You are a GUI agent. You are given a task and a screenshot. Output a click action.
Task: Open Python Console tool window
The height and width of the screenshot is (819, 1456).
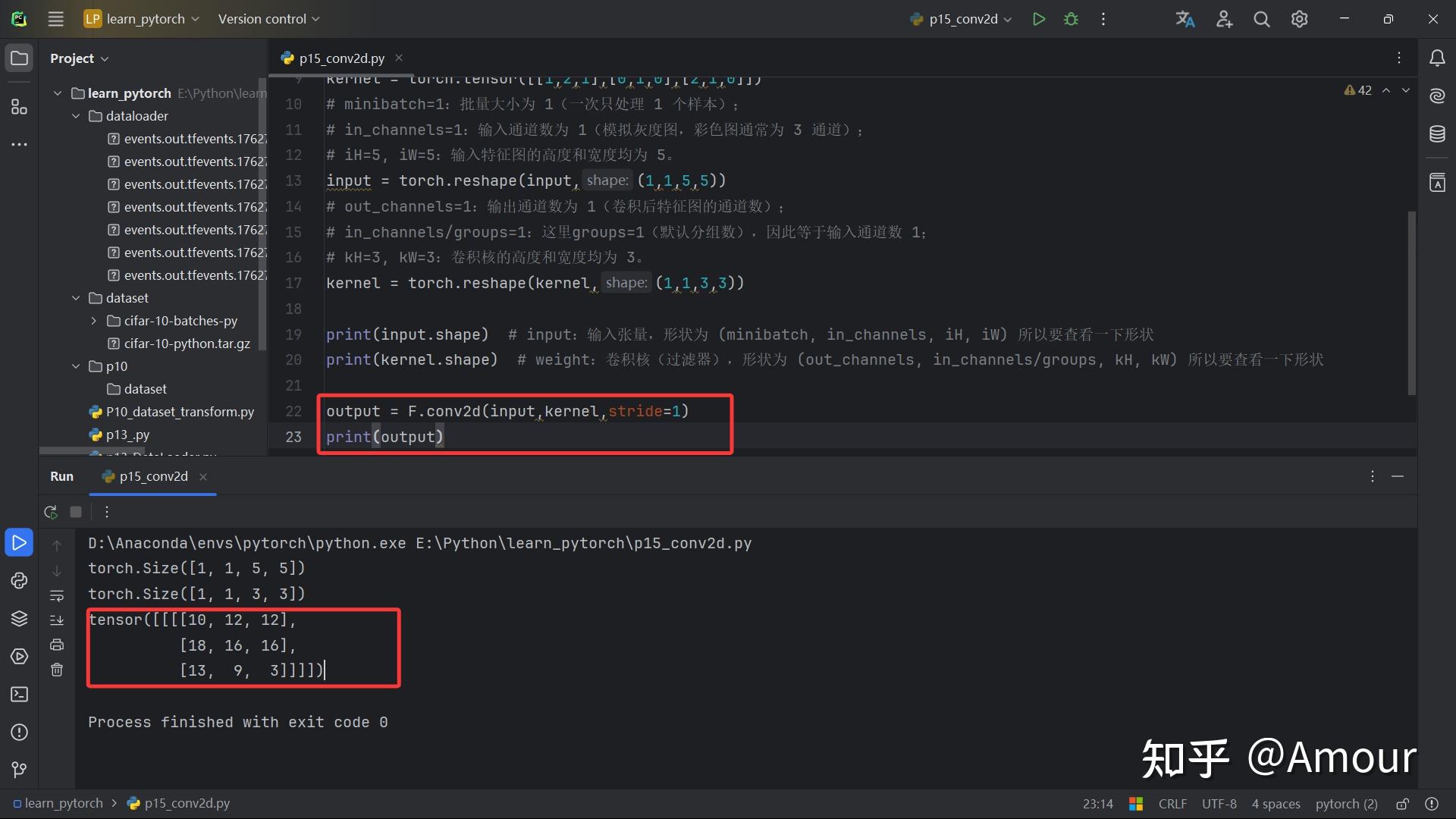coord(19,581)
